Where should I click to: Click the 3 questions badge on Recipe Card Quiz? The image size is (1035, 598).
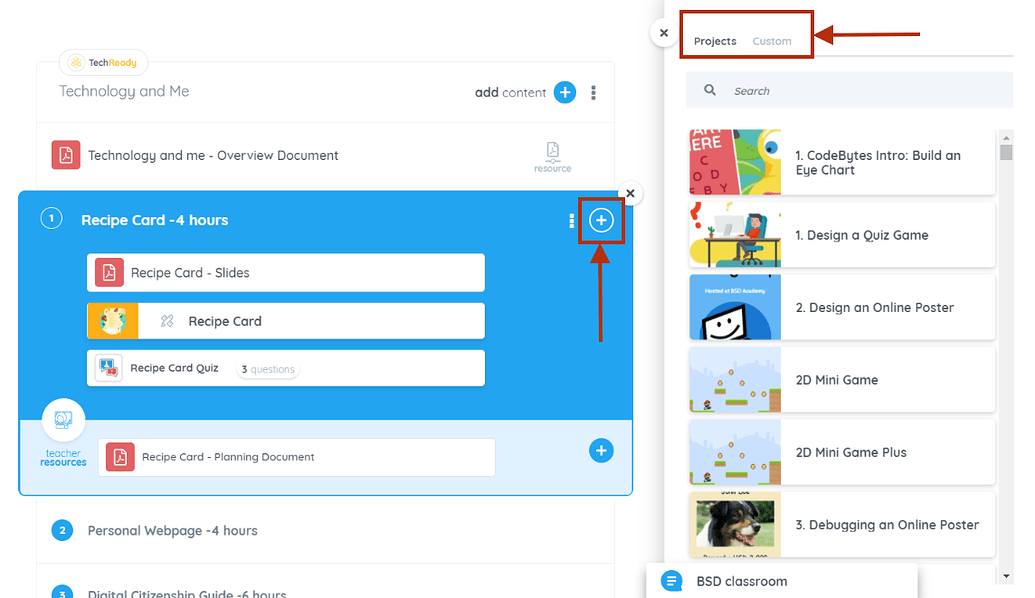pyautogui.click(x=268, y=369)
